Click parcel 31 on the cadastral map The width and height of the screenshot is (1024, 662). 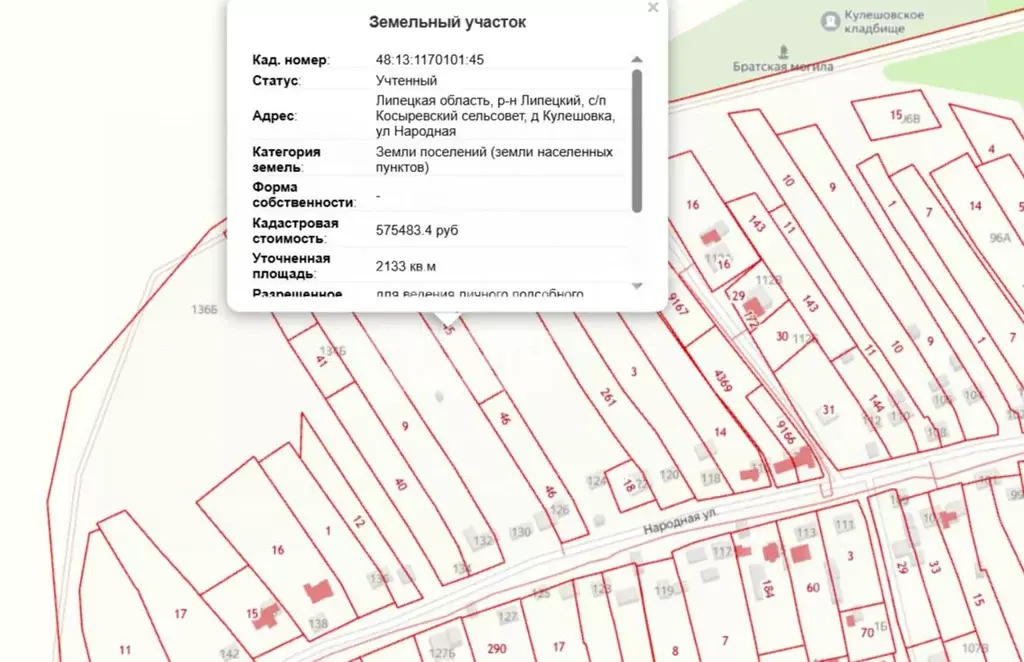click(x=828, y=409)
